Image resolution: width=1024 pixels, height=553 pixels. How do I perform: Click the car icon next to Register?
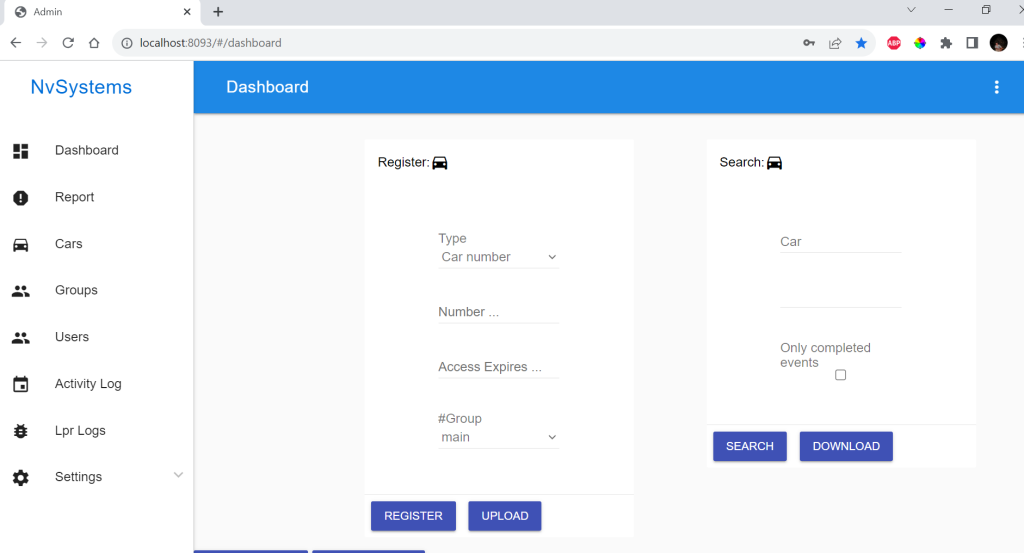[440, 163]
